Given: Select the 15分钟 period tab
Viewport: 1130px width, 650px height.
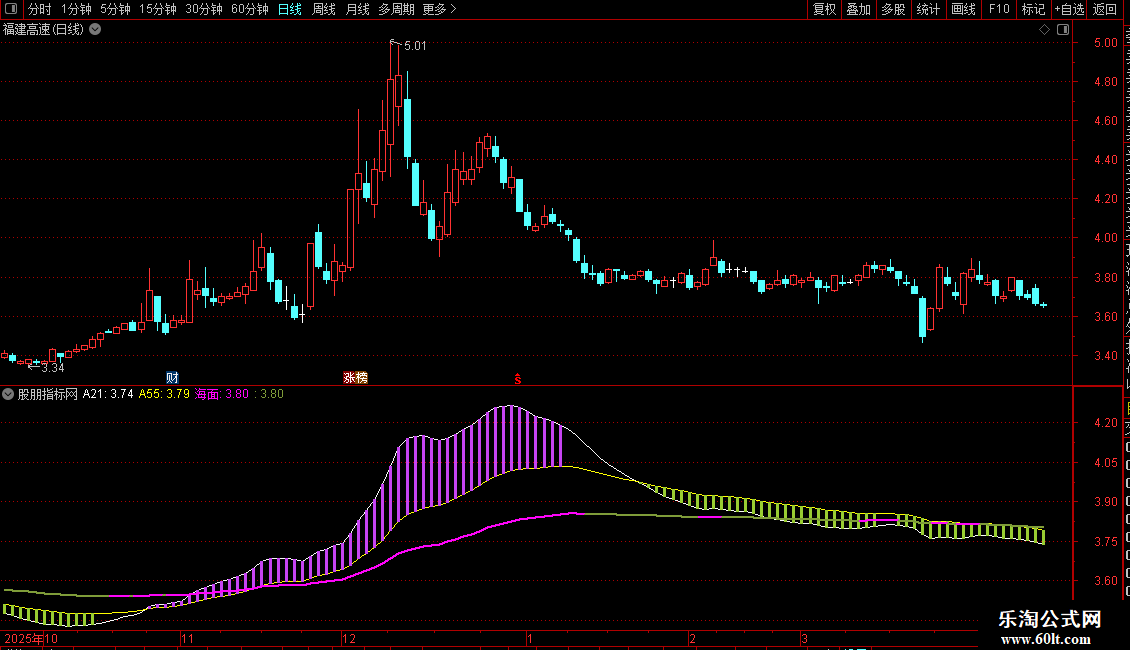Looking at the screenshot, I should (158, 9).
